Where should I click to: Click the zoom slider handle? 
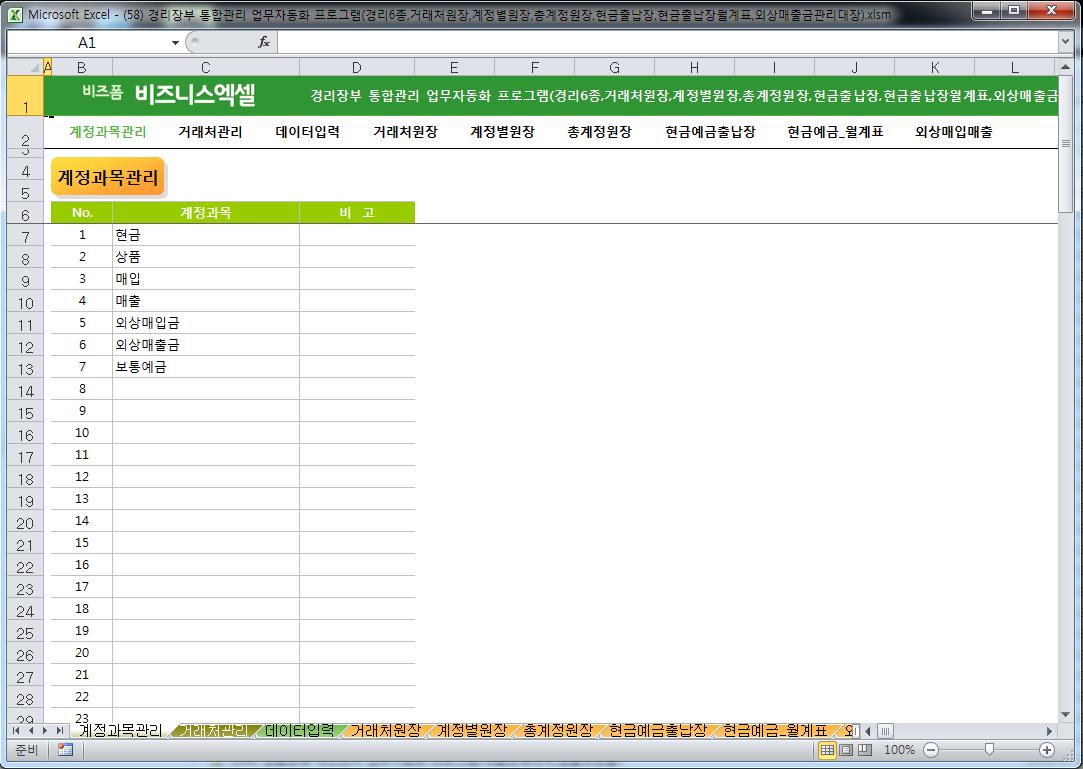pyautogui.click(x=989, y=750)
